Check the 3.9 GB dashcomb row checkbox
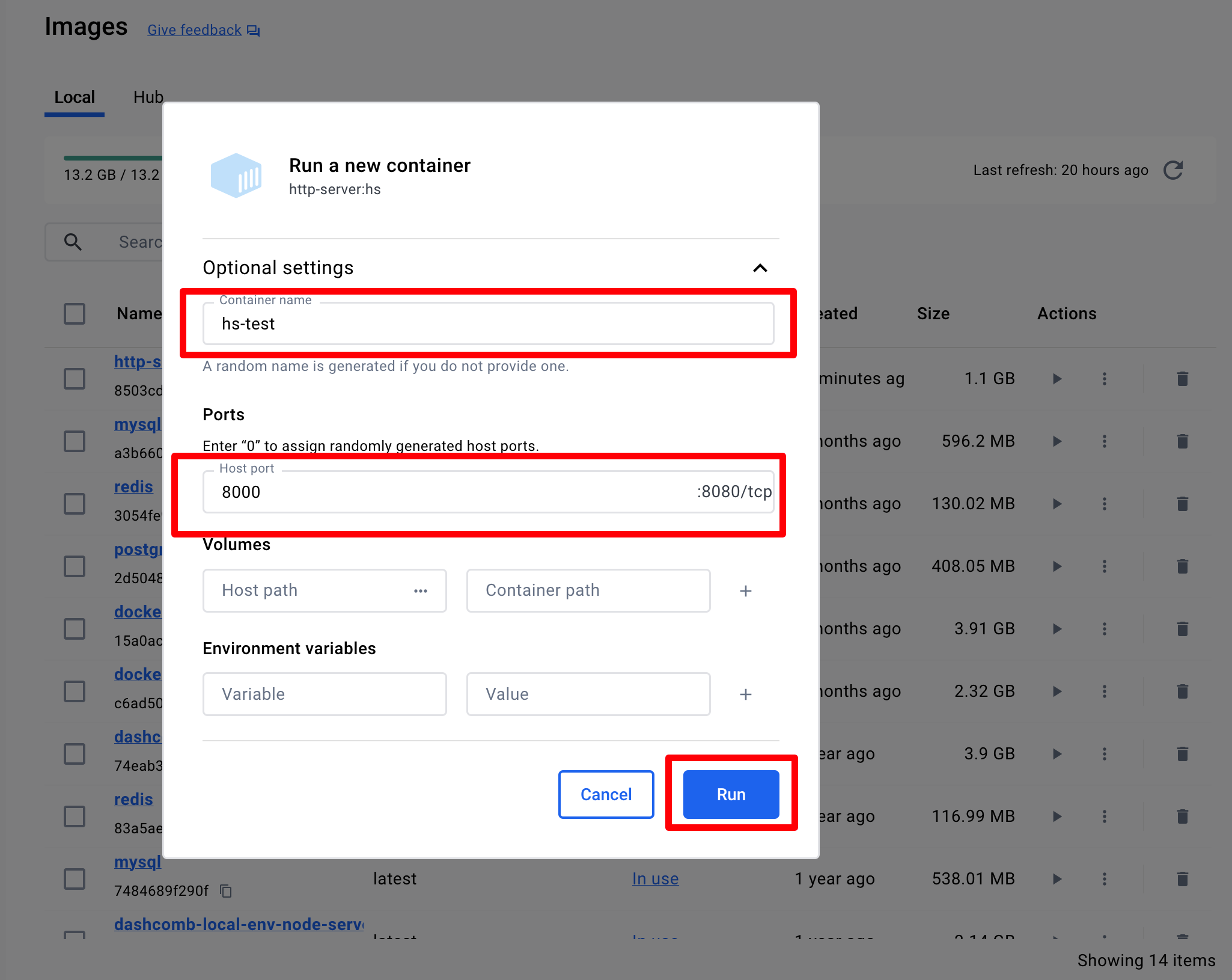 (75, 754)
